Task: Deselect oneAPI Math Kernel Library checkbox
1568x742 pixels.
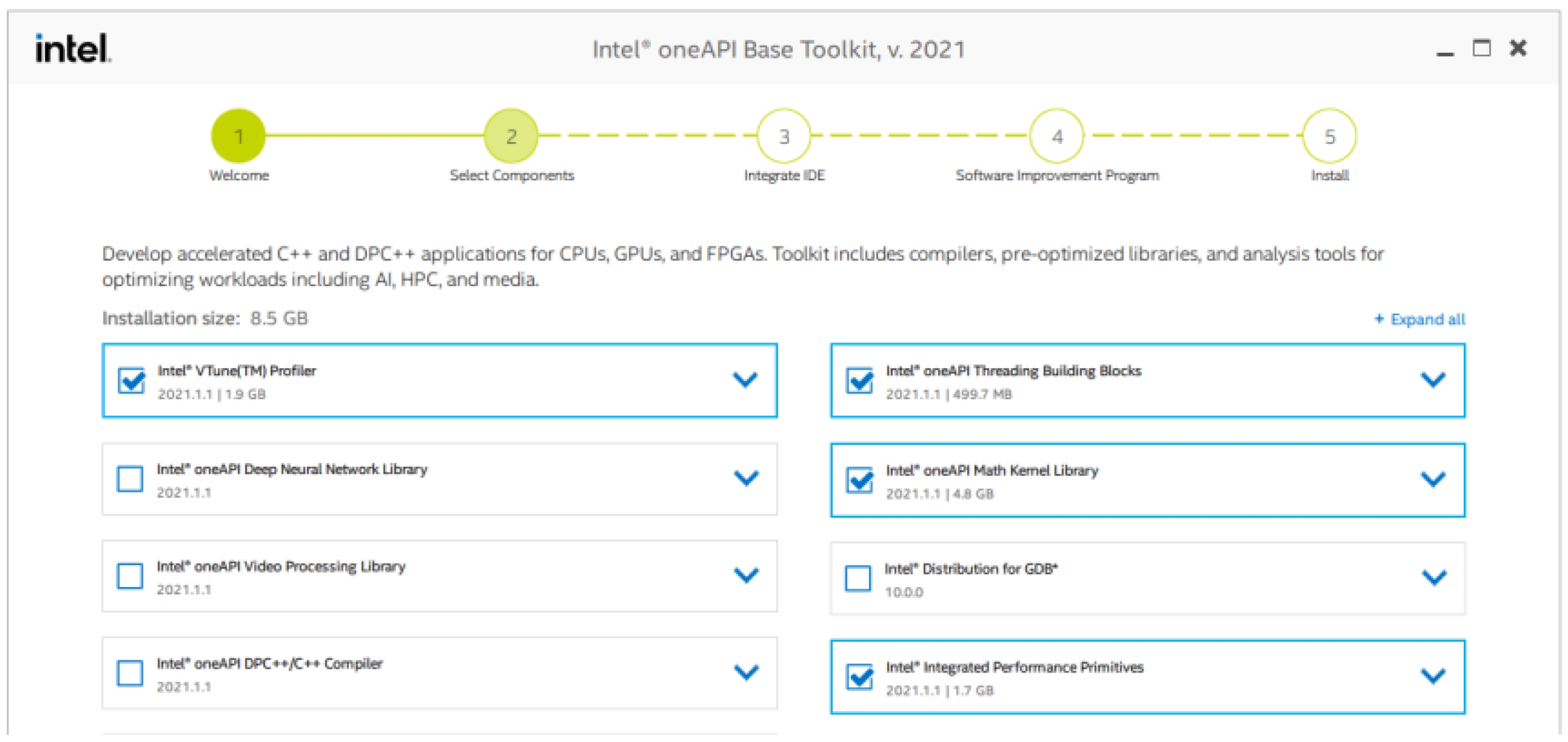Action: pos(859,480)
